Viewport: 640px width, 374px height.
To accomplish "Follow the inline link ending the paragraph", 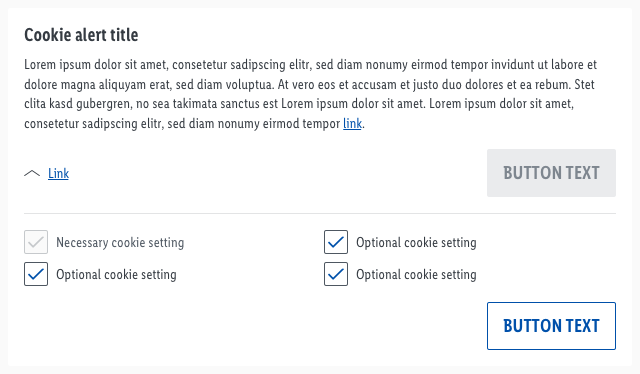I will click(x=352, y=123).
